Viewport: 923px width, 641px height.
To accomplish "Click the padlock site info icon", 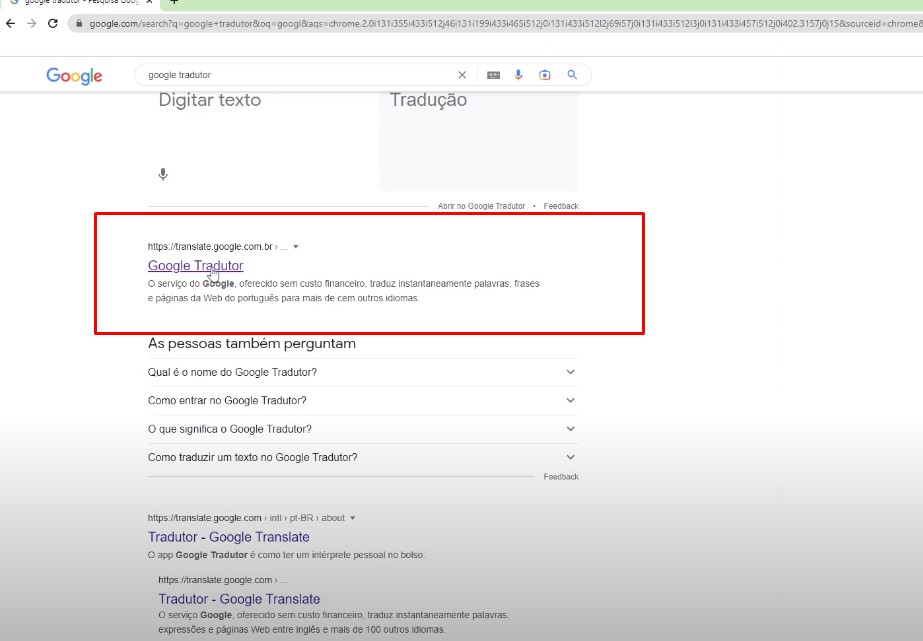I will [79, 24].
